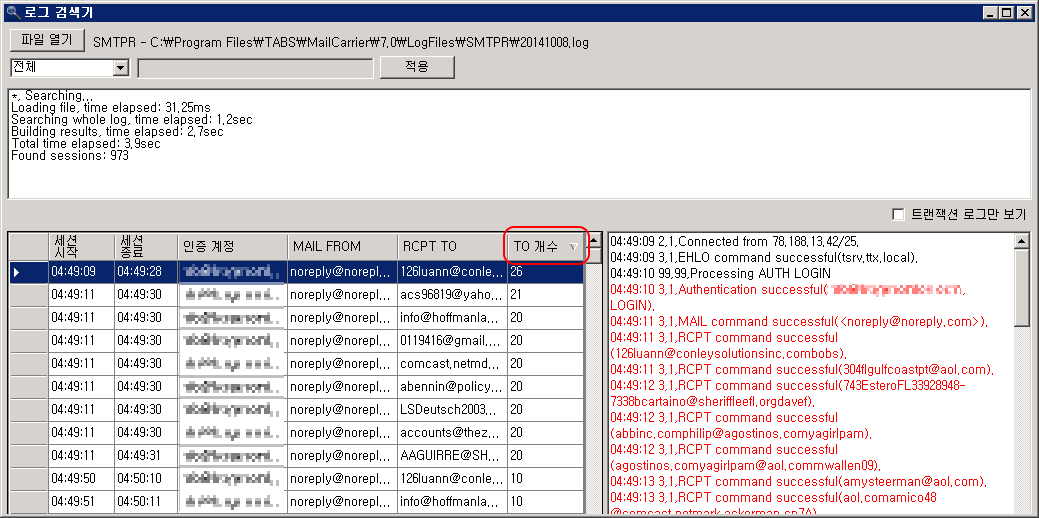Click session start time 04:49:50

pos(81,480)
